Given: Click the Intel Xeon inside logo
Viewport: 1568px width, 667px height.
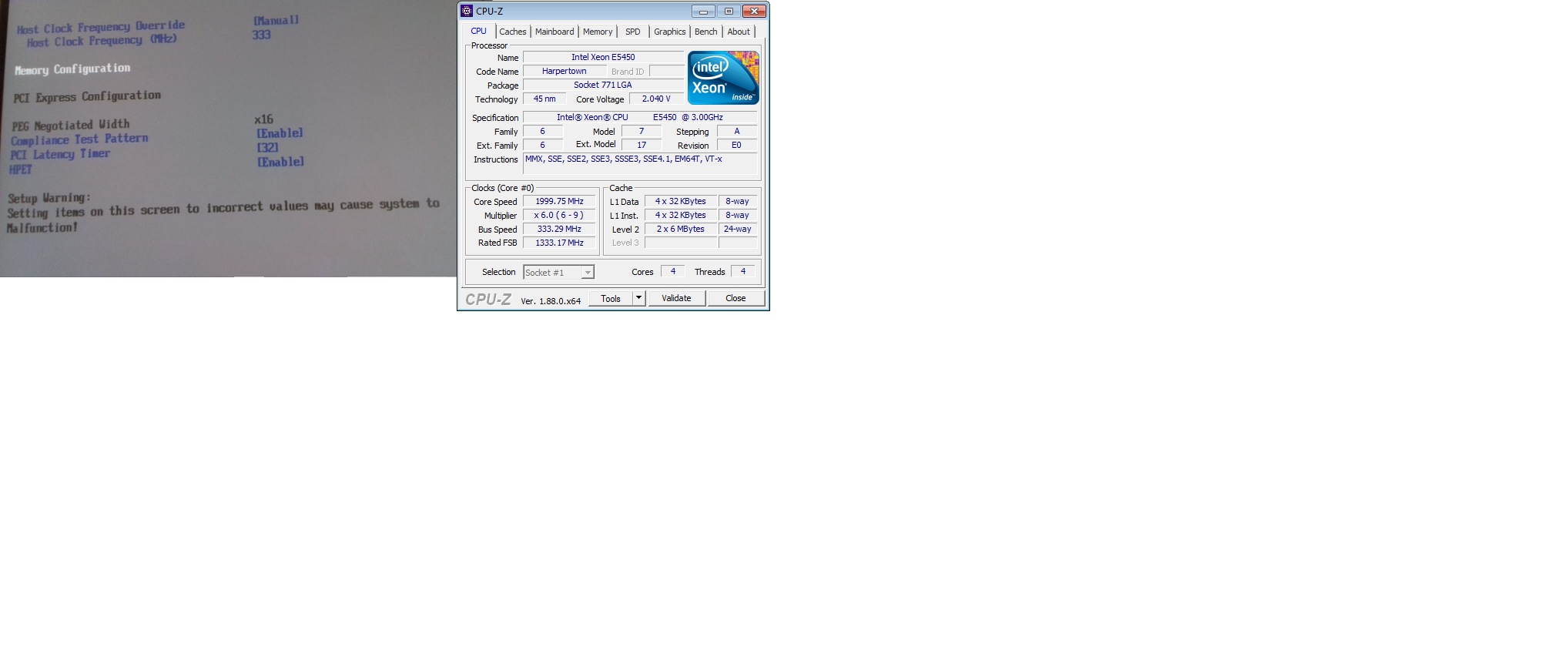Looking at the screenshot, I should 723,78.
